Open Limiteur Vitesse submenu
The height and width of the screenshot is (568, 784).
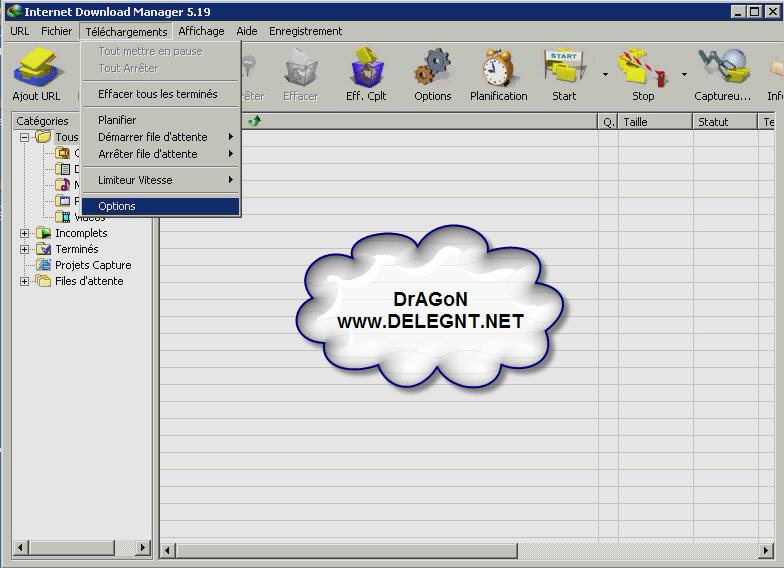160,180
